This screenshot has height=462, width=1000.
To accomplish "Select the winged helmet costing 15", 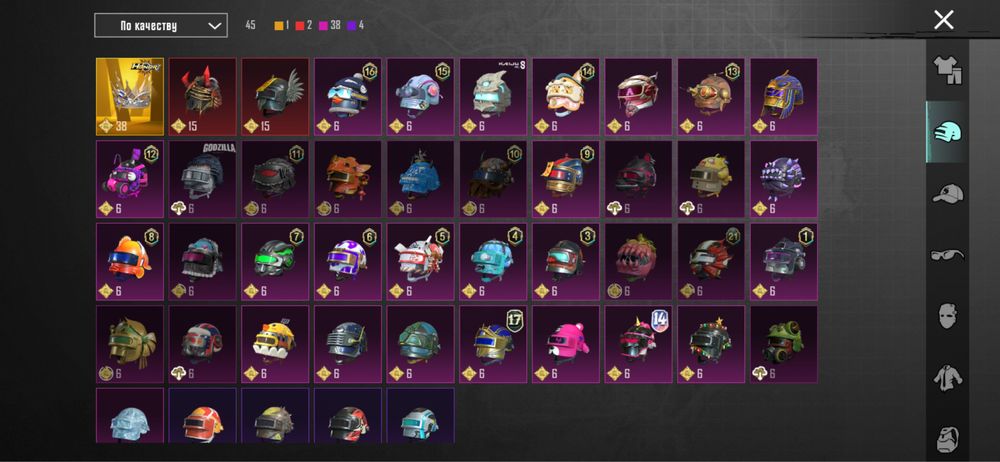I will 275,97.
